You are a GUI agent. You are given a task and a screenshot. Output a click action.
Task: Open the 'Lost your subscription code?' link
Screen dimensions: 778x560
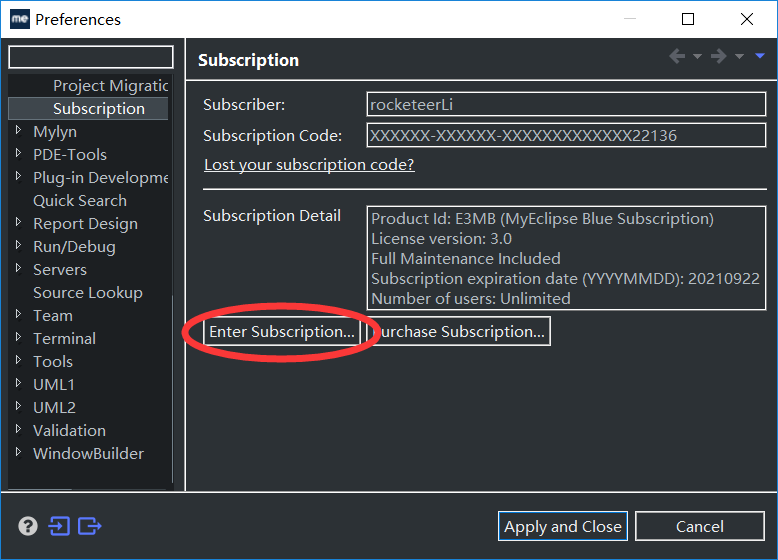pos(309,165)
